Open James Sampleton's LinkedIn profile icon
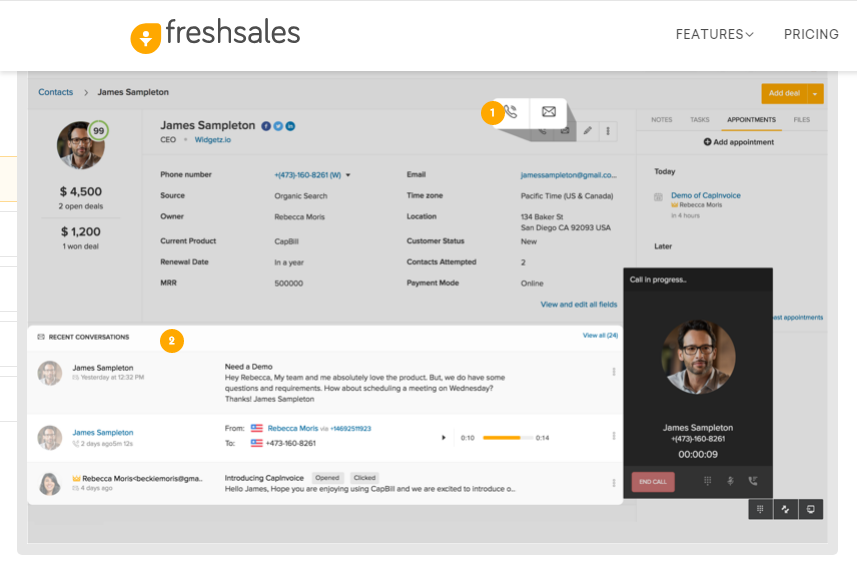The image size is (857, 565). click(x=290, y=126)
